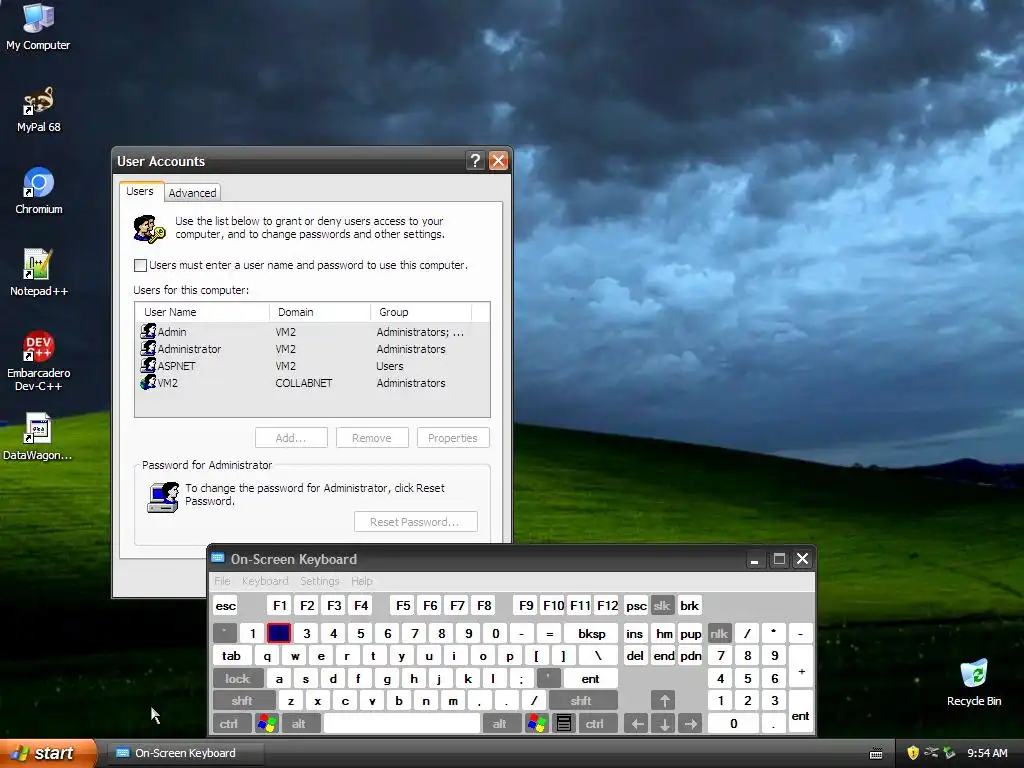Click the del key

coord(635,656)
